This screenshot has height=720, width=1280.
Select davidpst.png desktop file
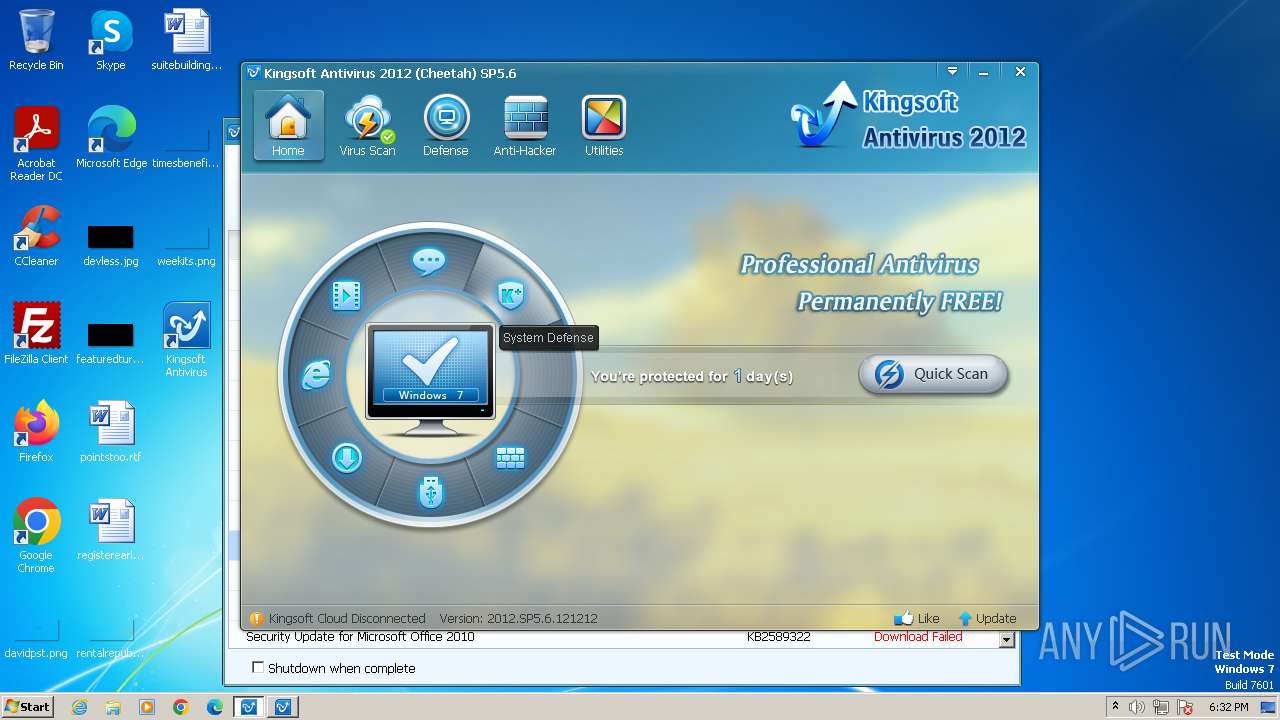[x=36, y=640]
